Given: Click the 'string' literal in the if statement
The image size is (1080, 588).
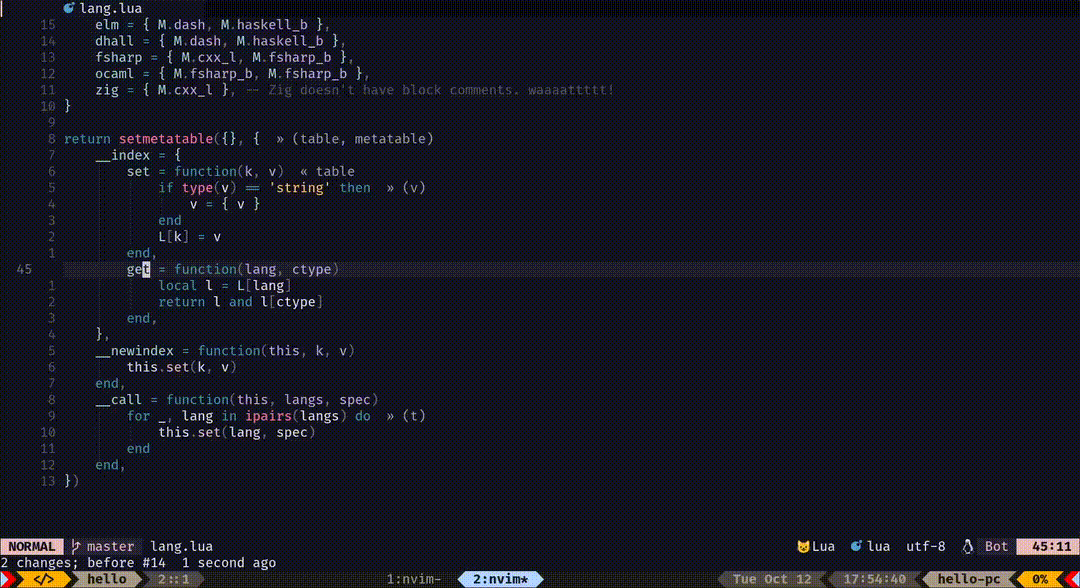Looking at the screenshot, I should (299, 188).
